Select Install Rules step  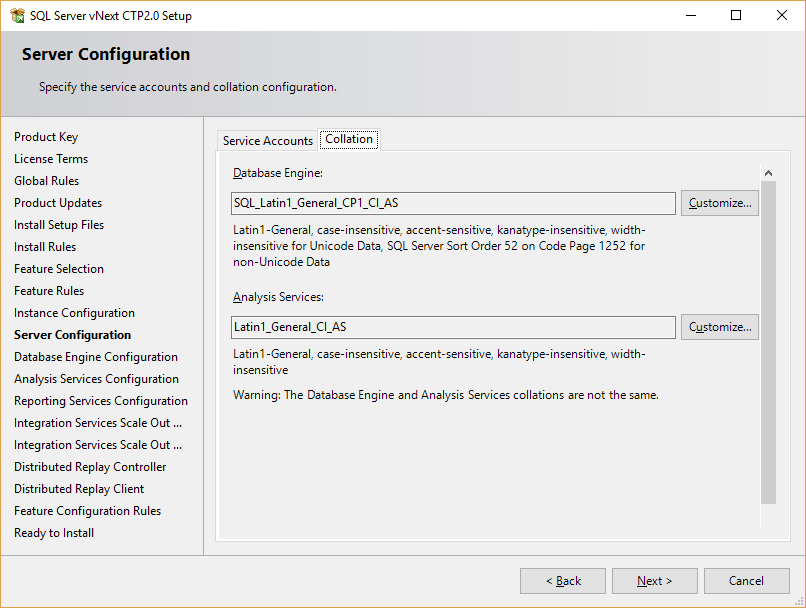(x=45, y=247)
